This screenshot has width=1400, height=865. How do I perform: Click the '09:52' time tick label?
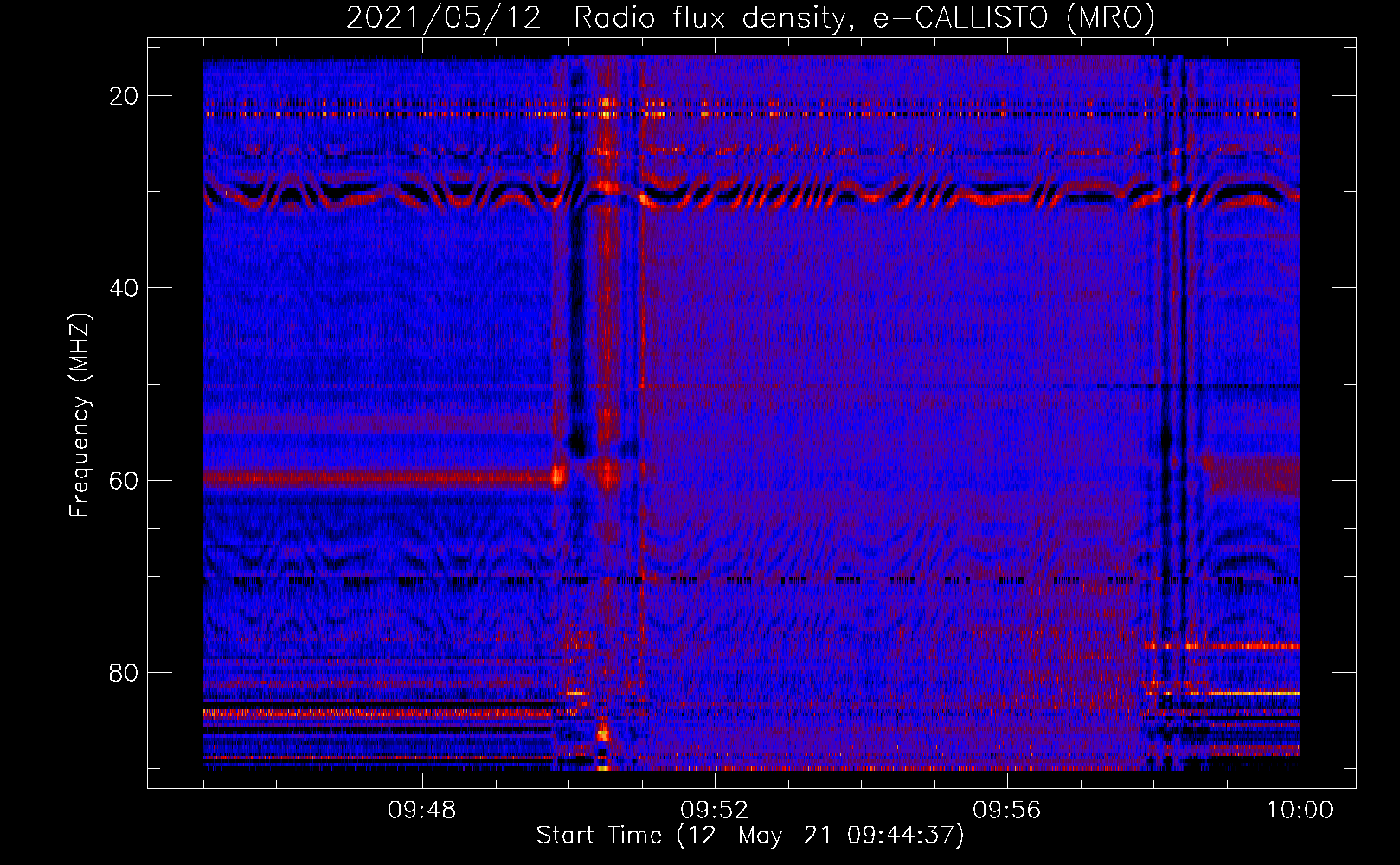coord(714,811)
